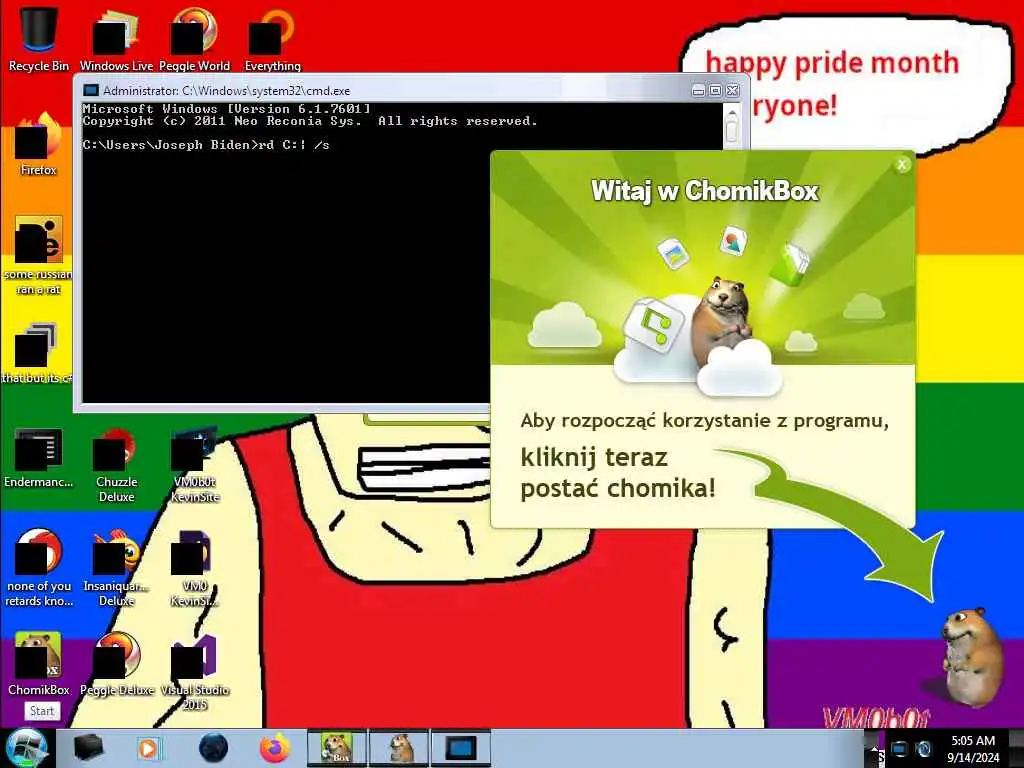
Task: Launch Peggle Deluxe from the desktop
Action: [x=117, y=663]
